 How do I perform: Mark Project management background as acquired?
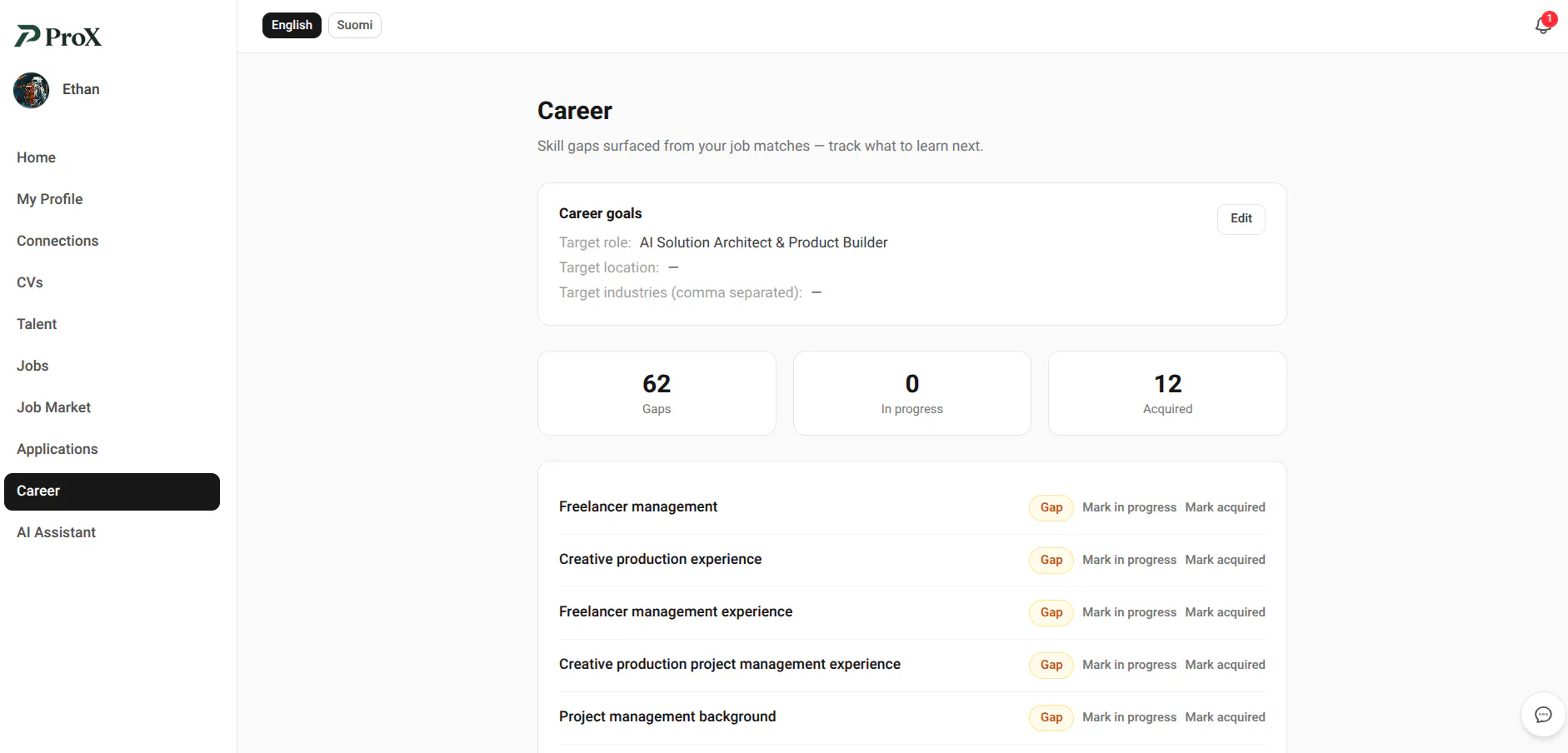pyautogui.click(x=1225, y=717)
